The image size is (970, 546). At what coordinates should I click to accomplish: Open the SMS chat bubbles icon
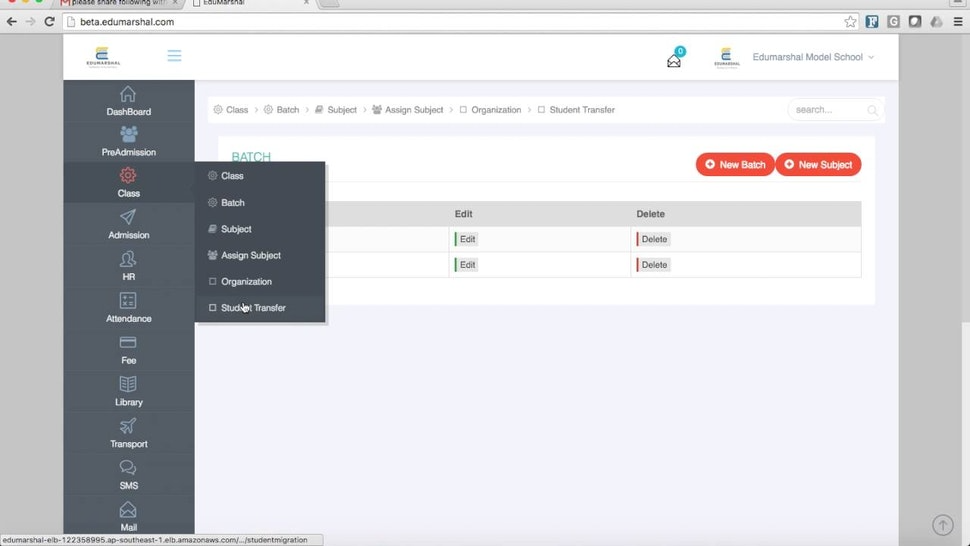coord(128,467)
